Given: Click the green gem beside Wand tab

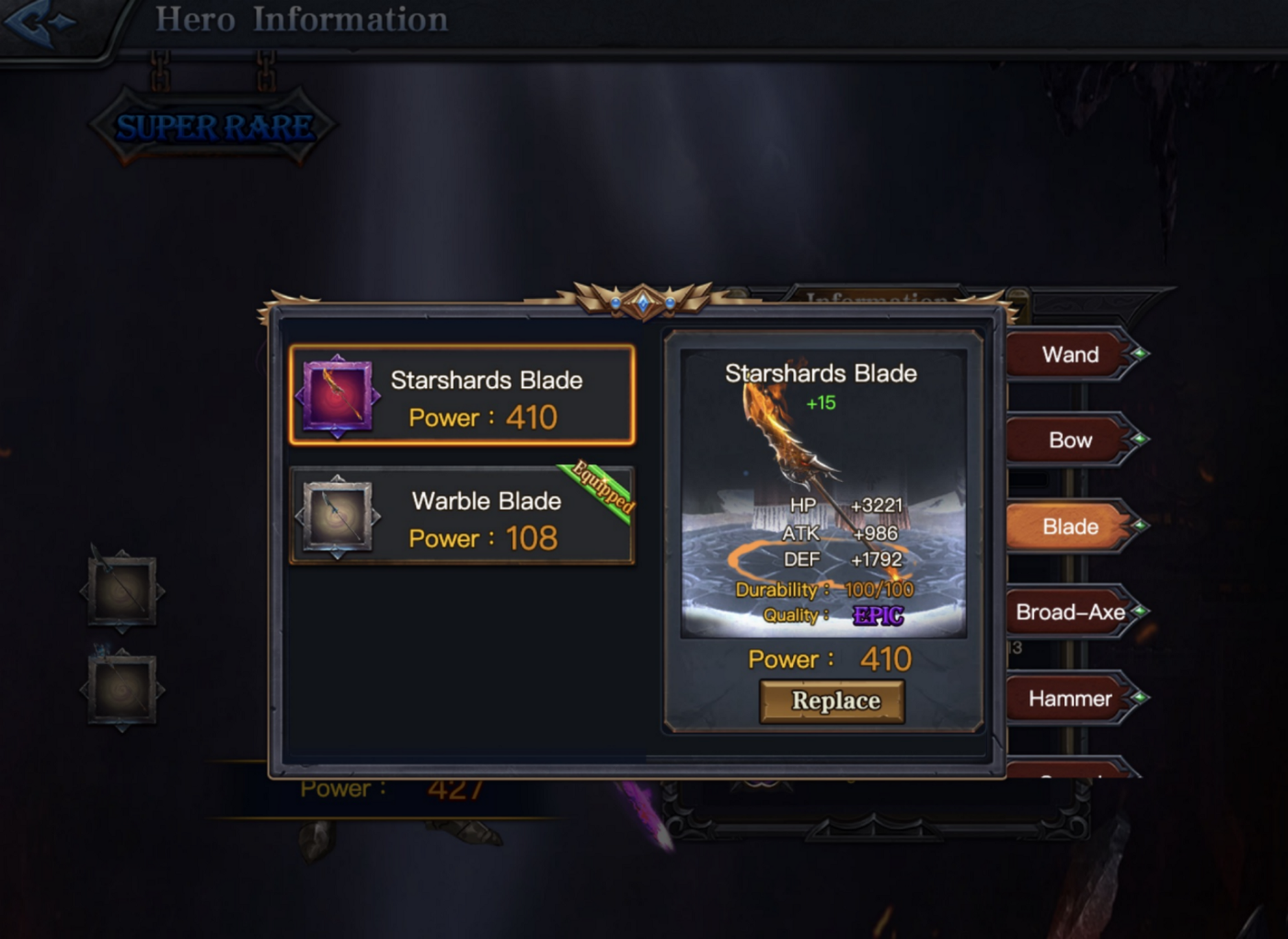Looking at the screenshot, I should click(x=1139, y=353).
